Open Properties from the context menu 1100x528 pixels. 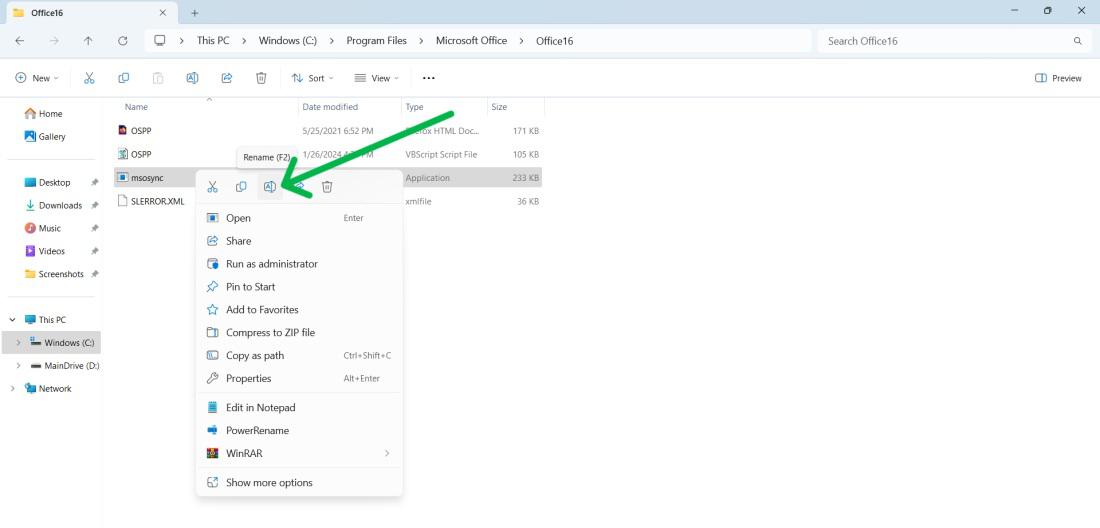click(299, 378)
